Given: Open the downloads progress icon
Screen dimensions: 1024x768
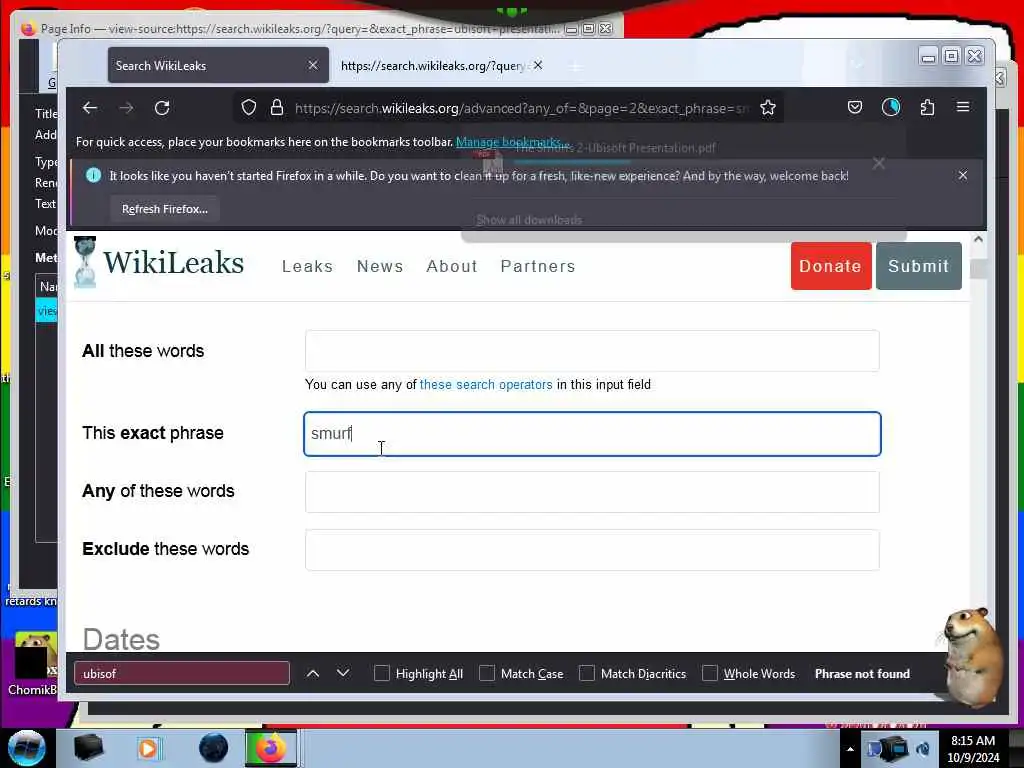Looking at the screenshot, I should pos(891,107).
